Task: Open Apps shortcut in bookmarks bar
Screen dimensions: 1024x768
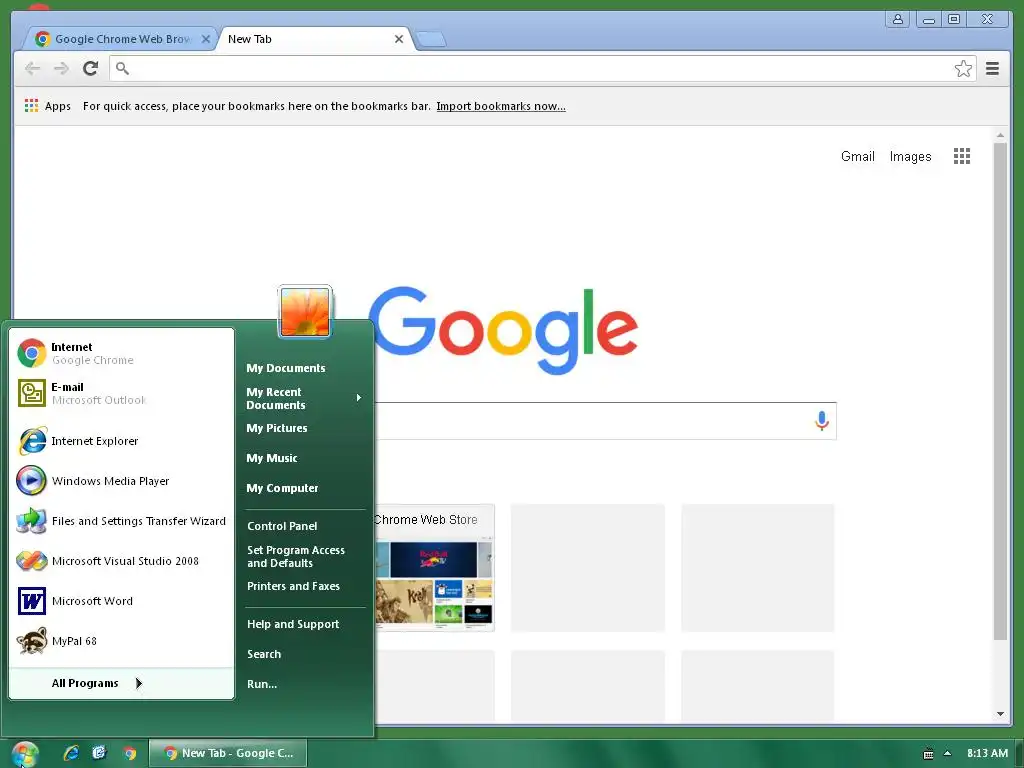Action: [48, 106]
